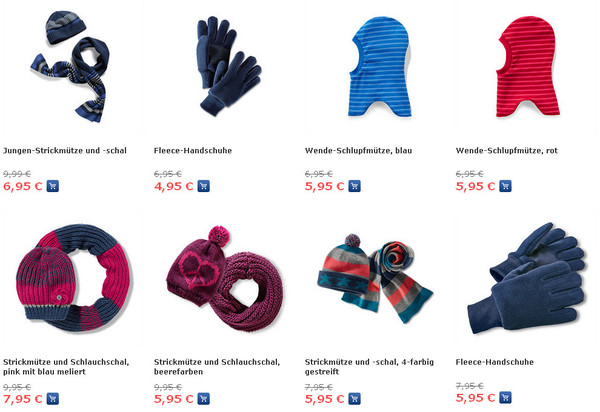The width and height of the screenshot is (600, 412).
Task: Add 4-farbig gestreift Strickmütze set to cart
Action: [x=354, y=399]
